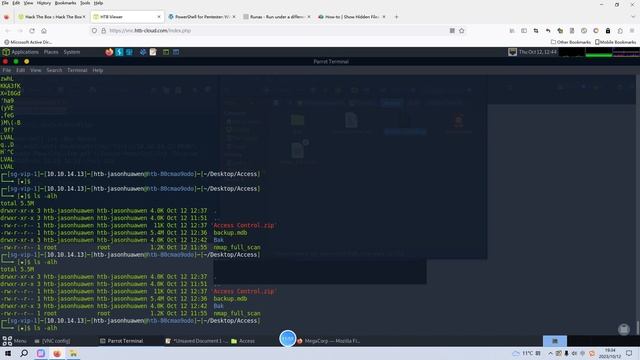Screen dimensions: 640x360
Task: Open Firefox History menu
Action: click(x=44, y=3)
